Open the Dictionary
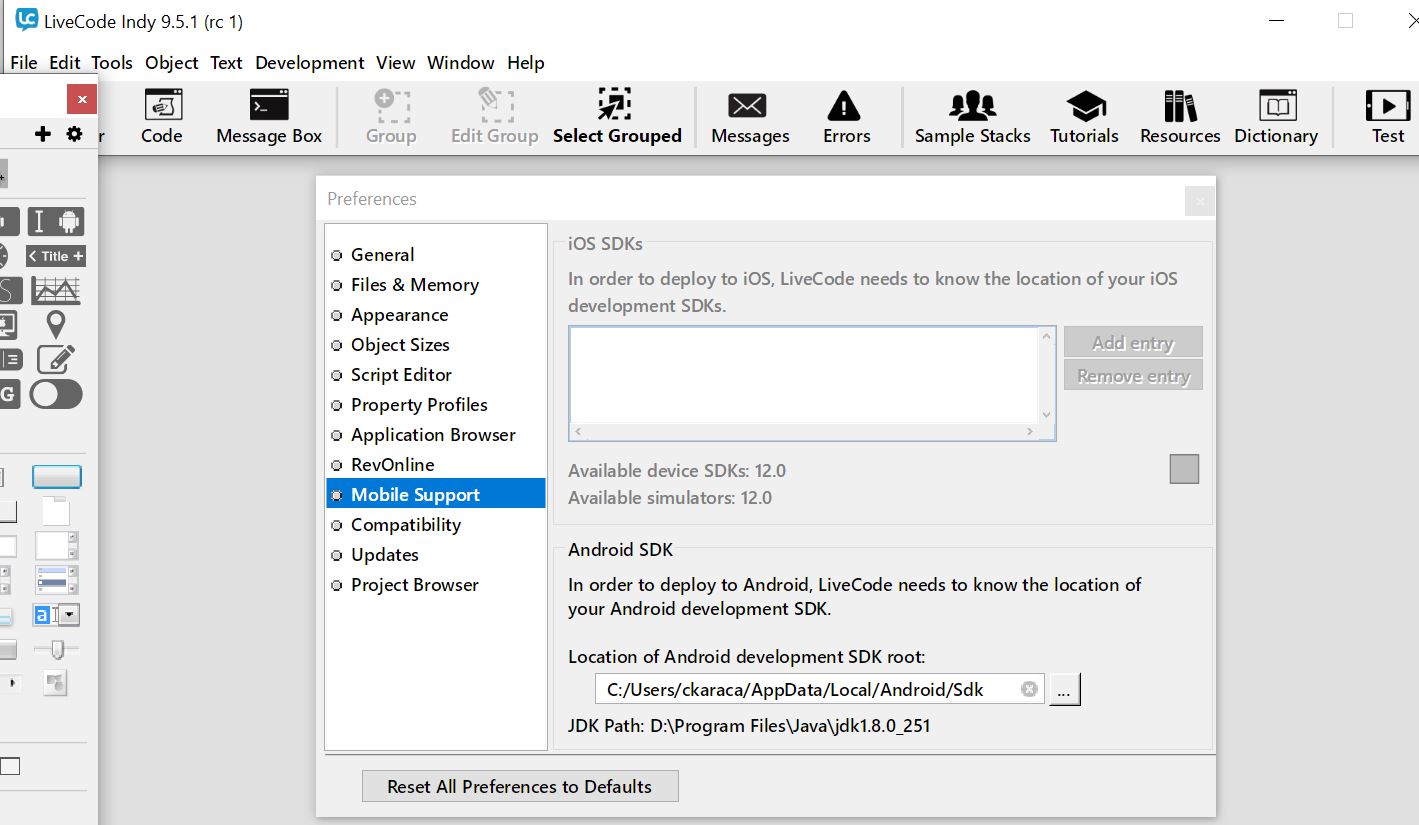This screenshot has width=1419, height=825. 1276,117
